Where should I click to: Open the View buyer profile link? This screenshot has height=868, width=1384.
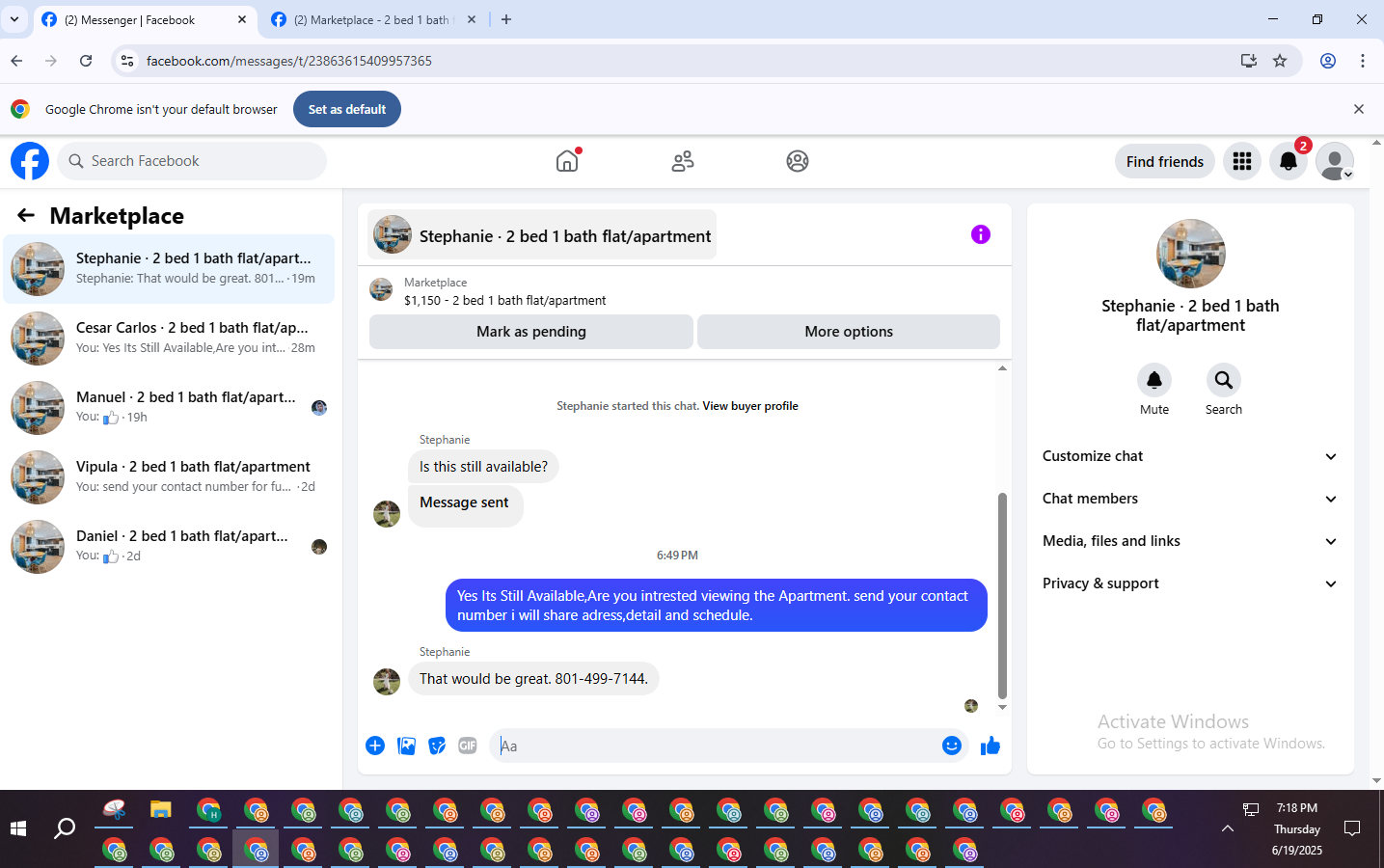point(750,406)
